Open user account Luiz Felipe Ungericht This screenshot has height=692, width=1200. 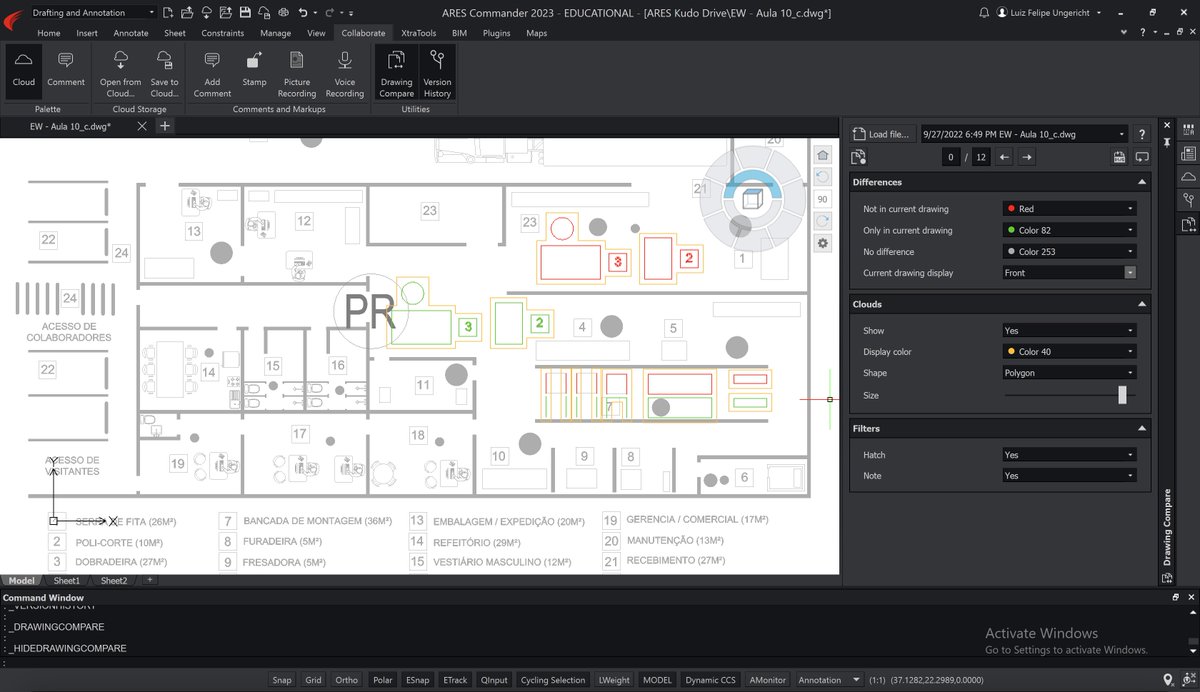pos(1047,13)
